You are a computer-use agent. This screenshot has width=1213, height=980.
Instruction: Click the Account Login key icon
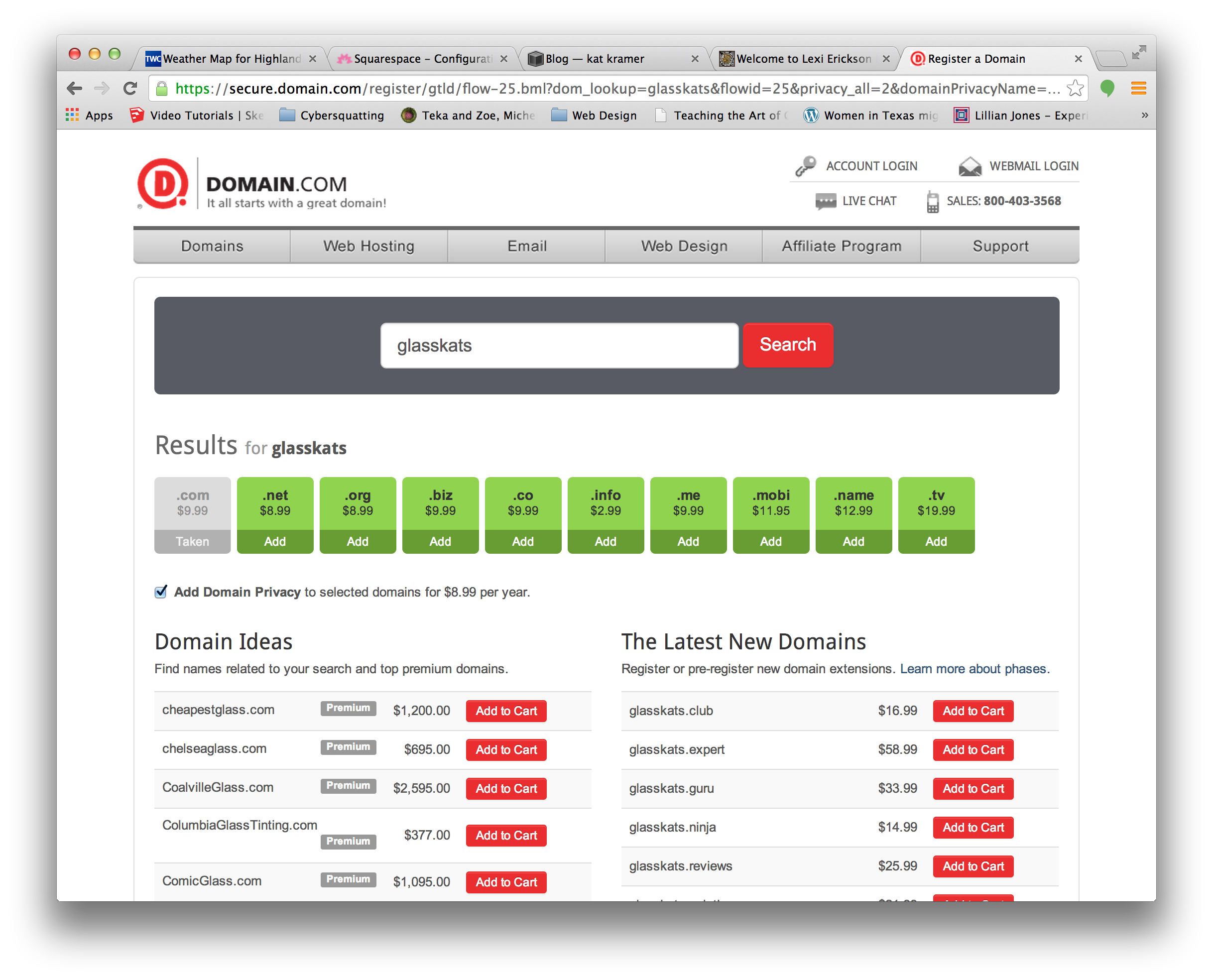point(806,166)
